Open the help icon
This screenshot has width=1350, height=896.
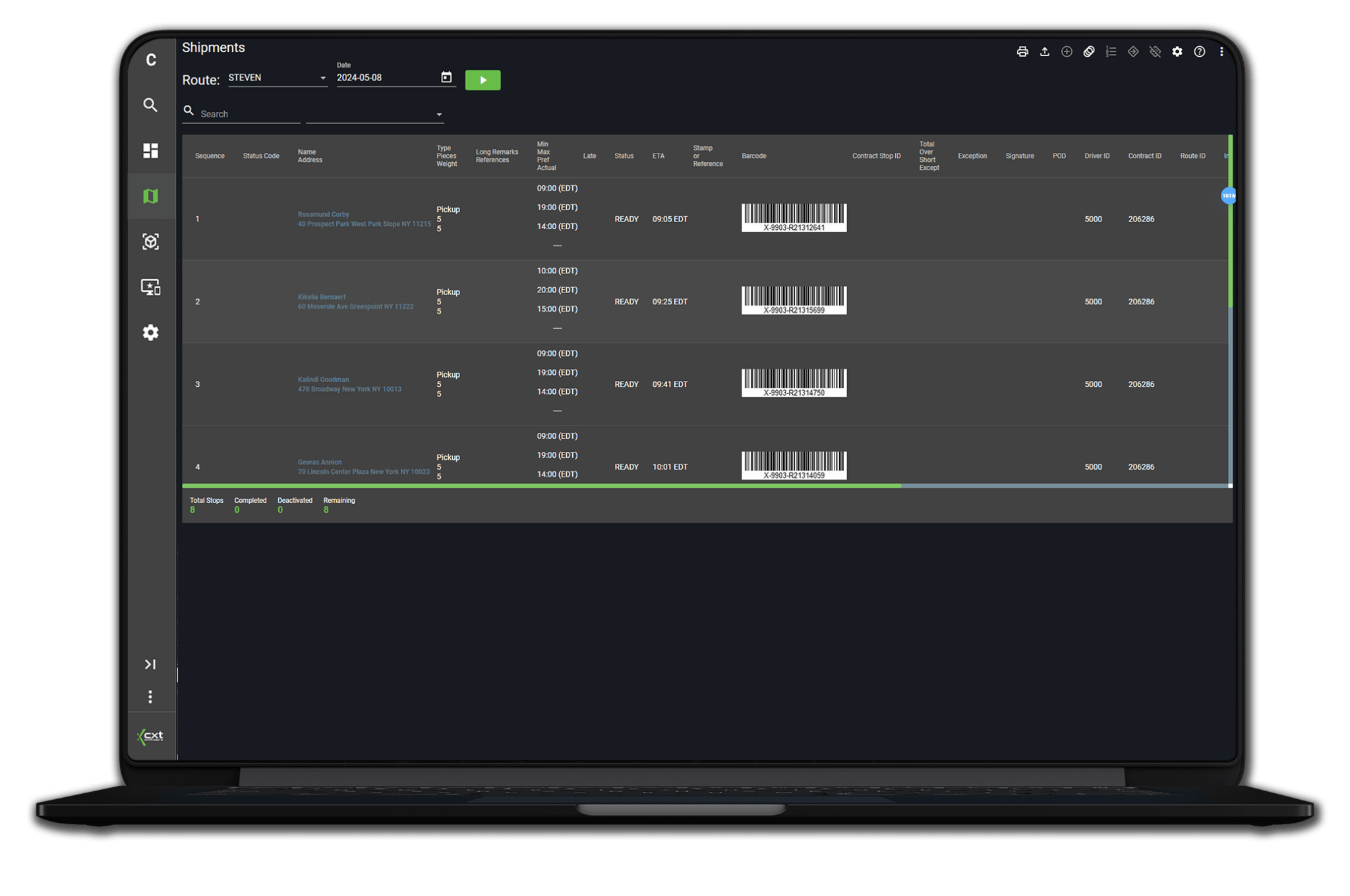coord(1199,51)
